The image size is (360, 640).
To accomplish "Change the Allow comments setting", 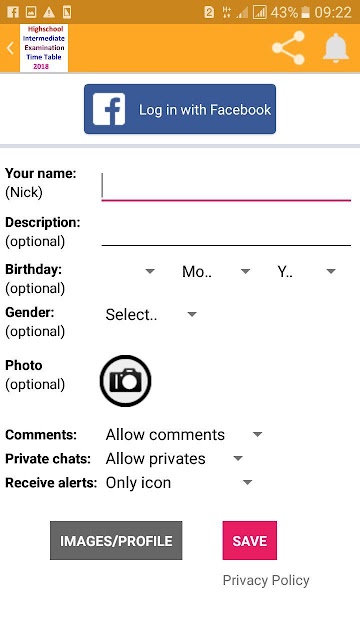I will pos(184,435).
